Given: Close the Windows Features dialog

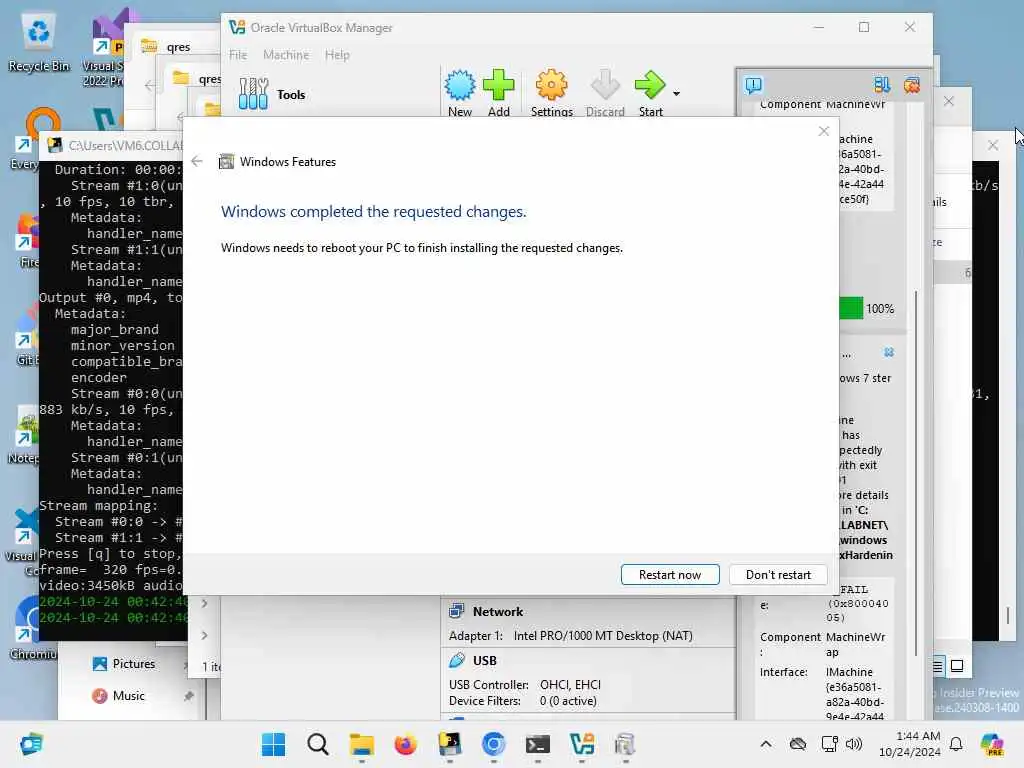Looking at the screenshot, I should coord(824,131).
